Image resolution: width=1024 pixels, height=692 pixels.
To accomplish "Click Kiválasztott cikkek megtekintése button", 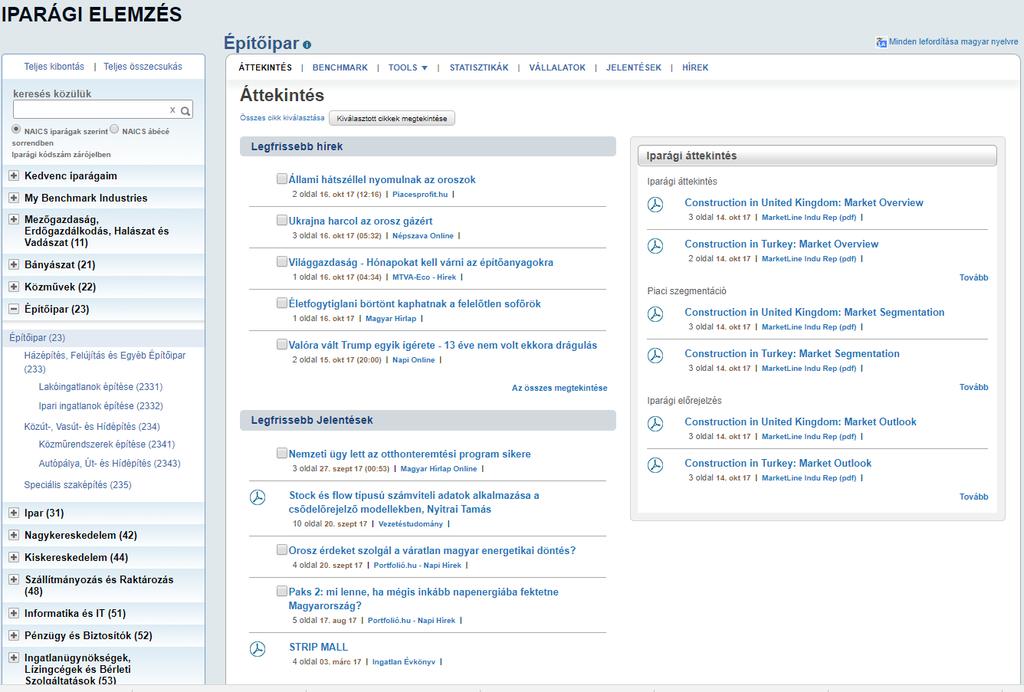I will tap(392, 118).
